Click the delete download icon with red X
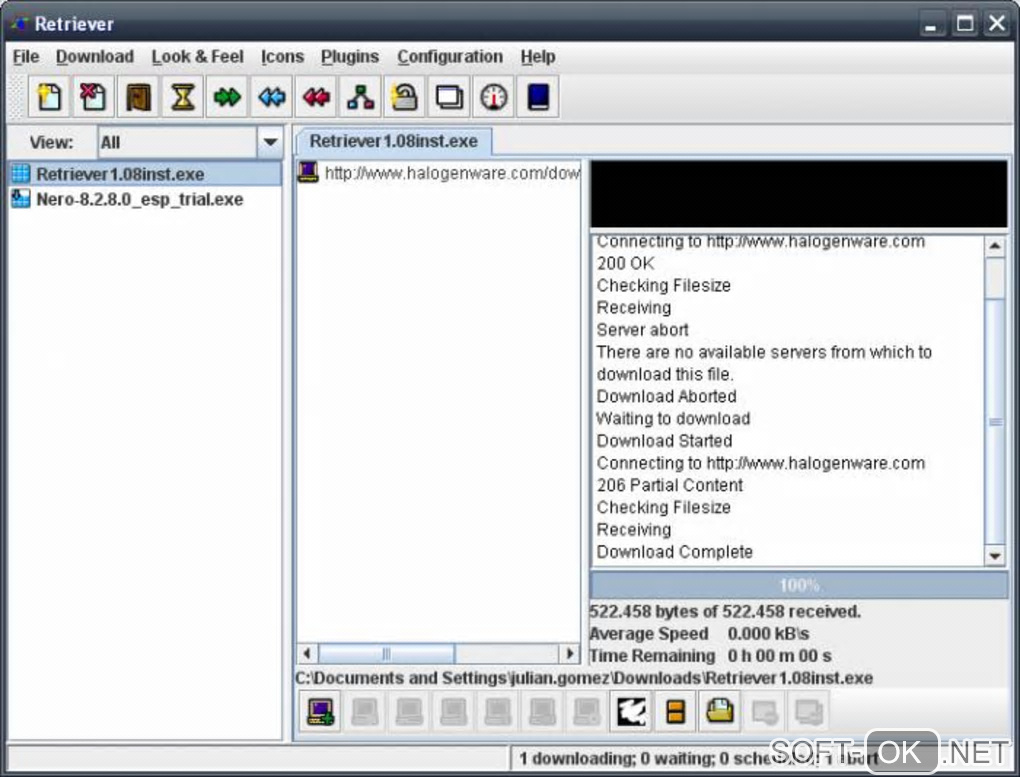The image size is (1020, 777). pyautogui.click(x=94, y=98)
